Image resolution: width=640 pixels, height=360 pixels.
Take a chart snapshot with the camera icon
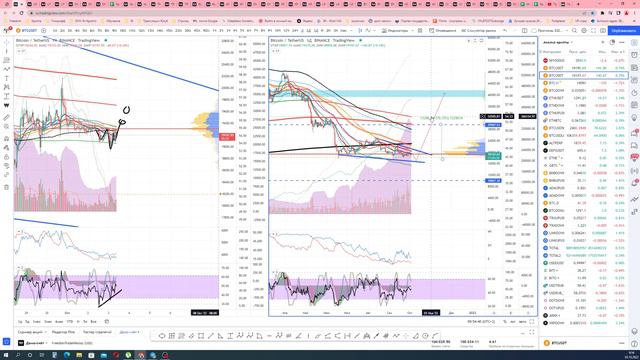pyautogui.click(x=602, y=31)
